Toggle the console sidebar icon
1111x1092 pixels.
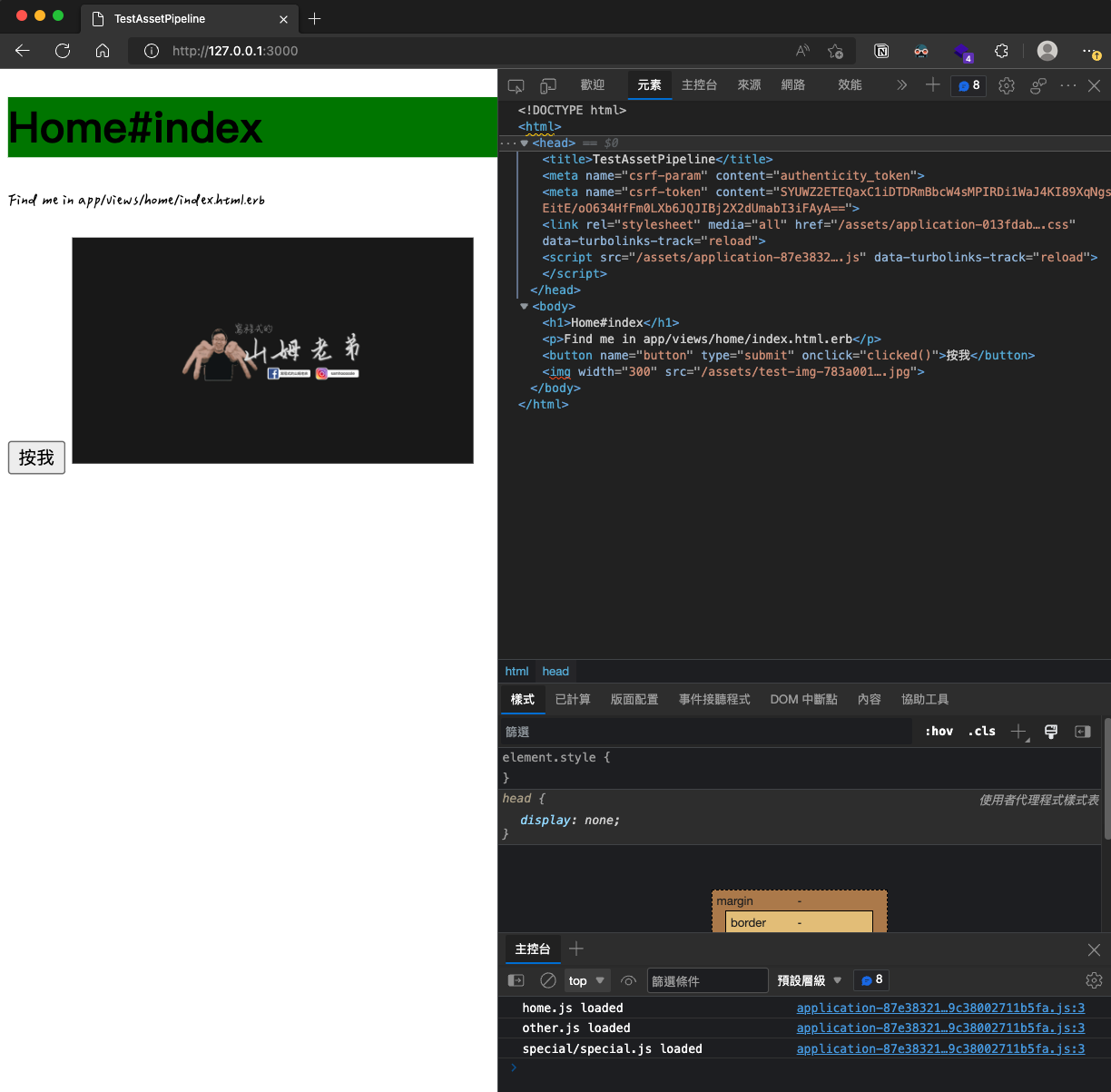516,980
